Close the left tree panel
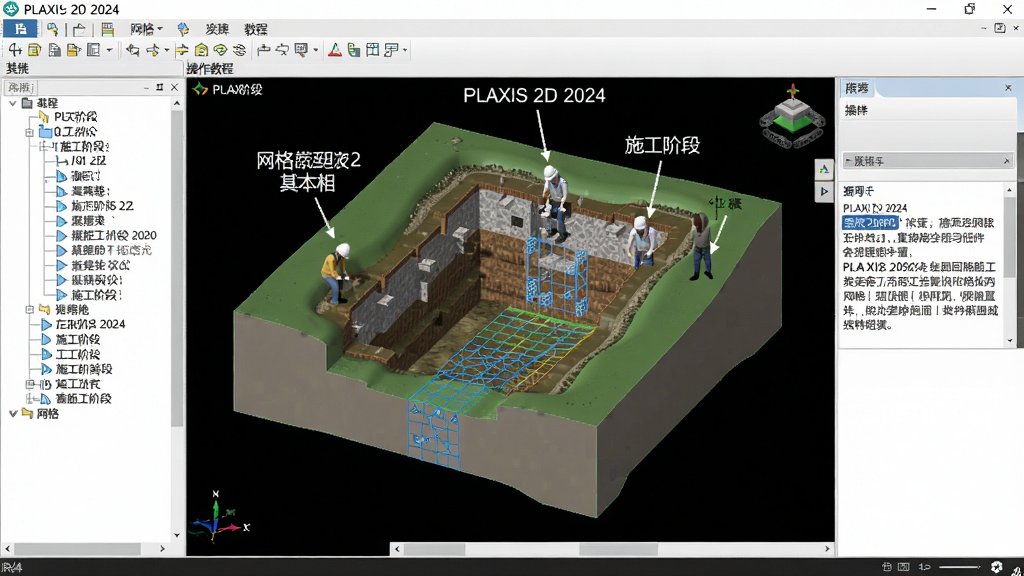Image resolution: width=1024 pixels, height=576 pixels. pos(174,87)
